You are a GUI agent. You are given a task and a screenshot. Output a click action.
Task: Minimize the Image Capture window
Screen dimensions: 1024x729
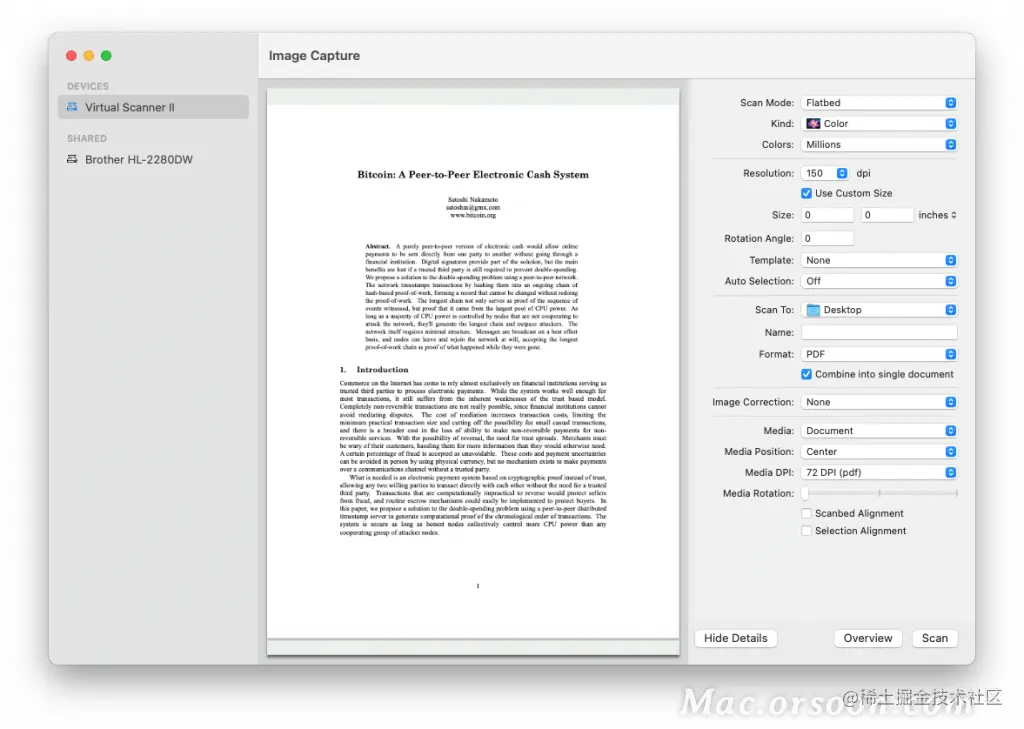tap(89, 56)
